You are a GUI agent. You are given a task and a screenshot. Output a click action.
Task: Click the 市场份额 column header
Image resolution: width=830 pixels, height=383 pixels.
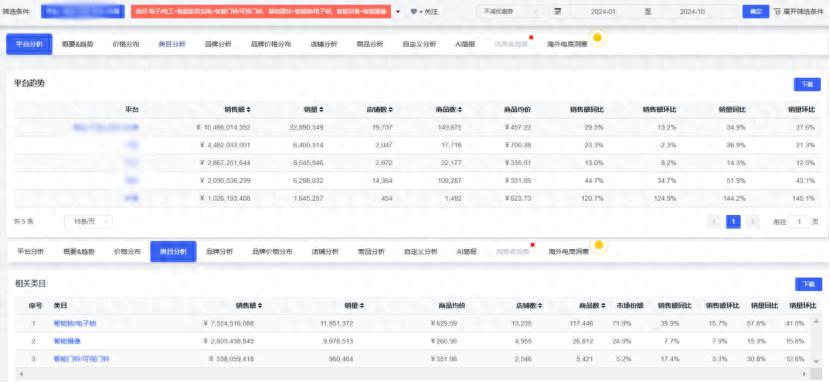(x=630, y=306)
